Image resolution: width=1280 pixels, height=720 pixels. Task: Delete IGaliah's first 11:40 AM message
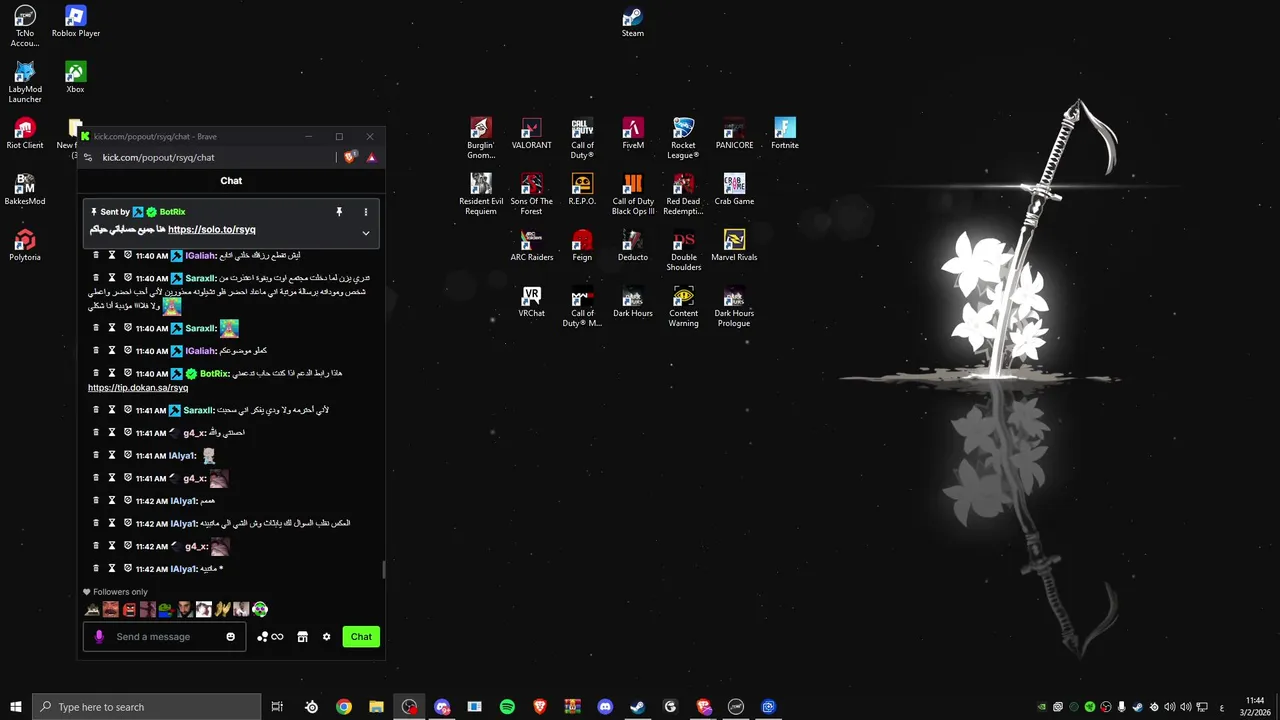coord(96,255)
